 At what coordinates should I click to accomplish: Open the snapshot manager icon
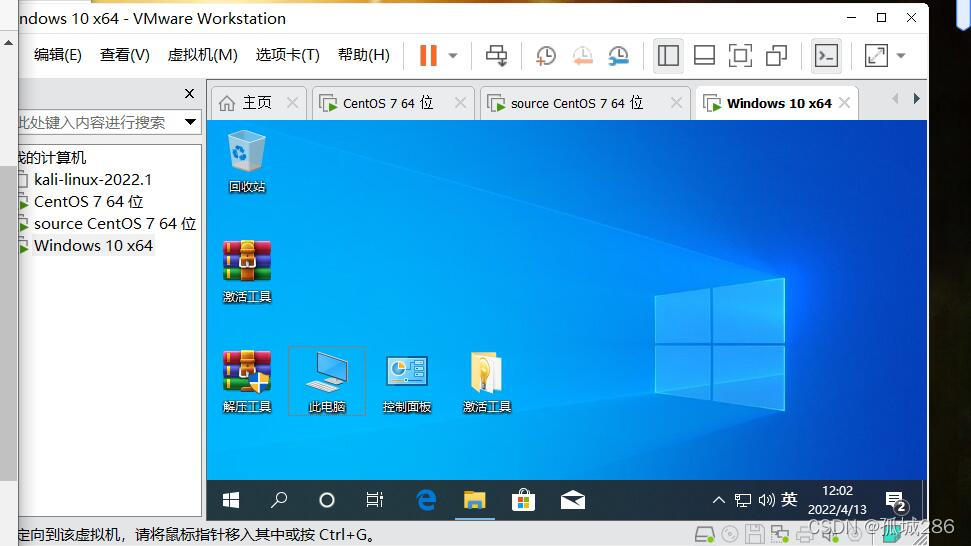pos(619,56)
